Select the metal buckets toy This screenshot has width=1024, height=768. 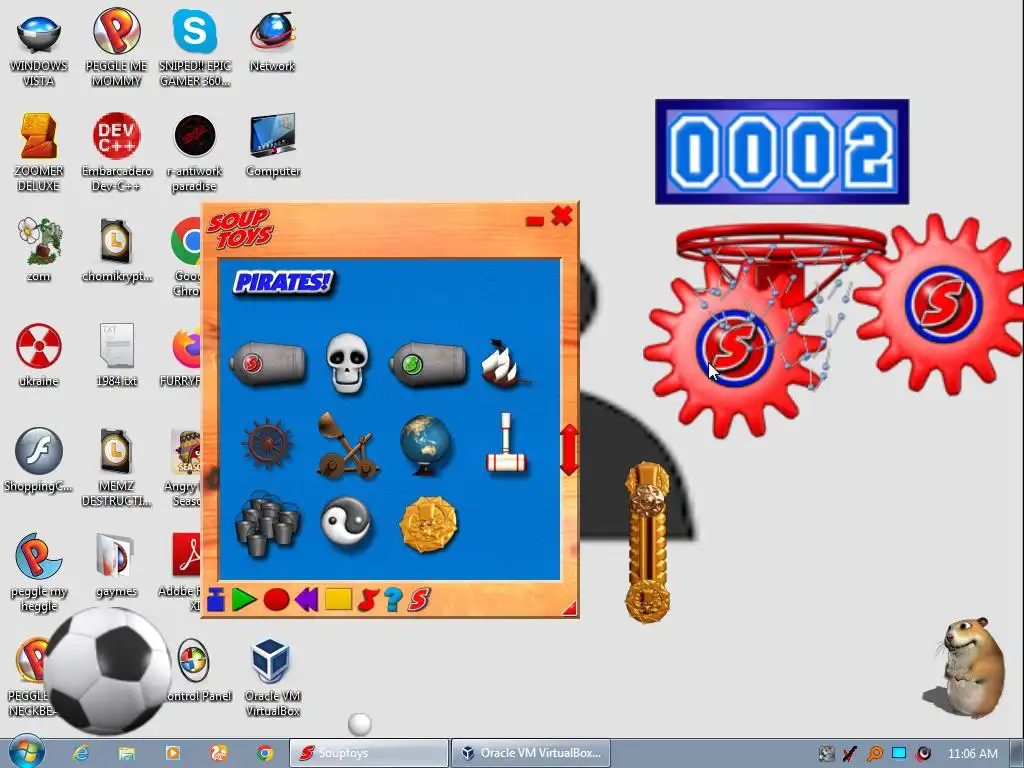coord(268,524)
